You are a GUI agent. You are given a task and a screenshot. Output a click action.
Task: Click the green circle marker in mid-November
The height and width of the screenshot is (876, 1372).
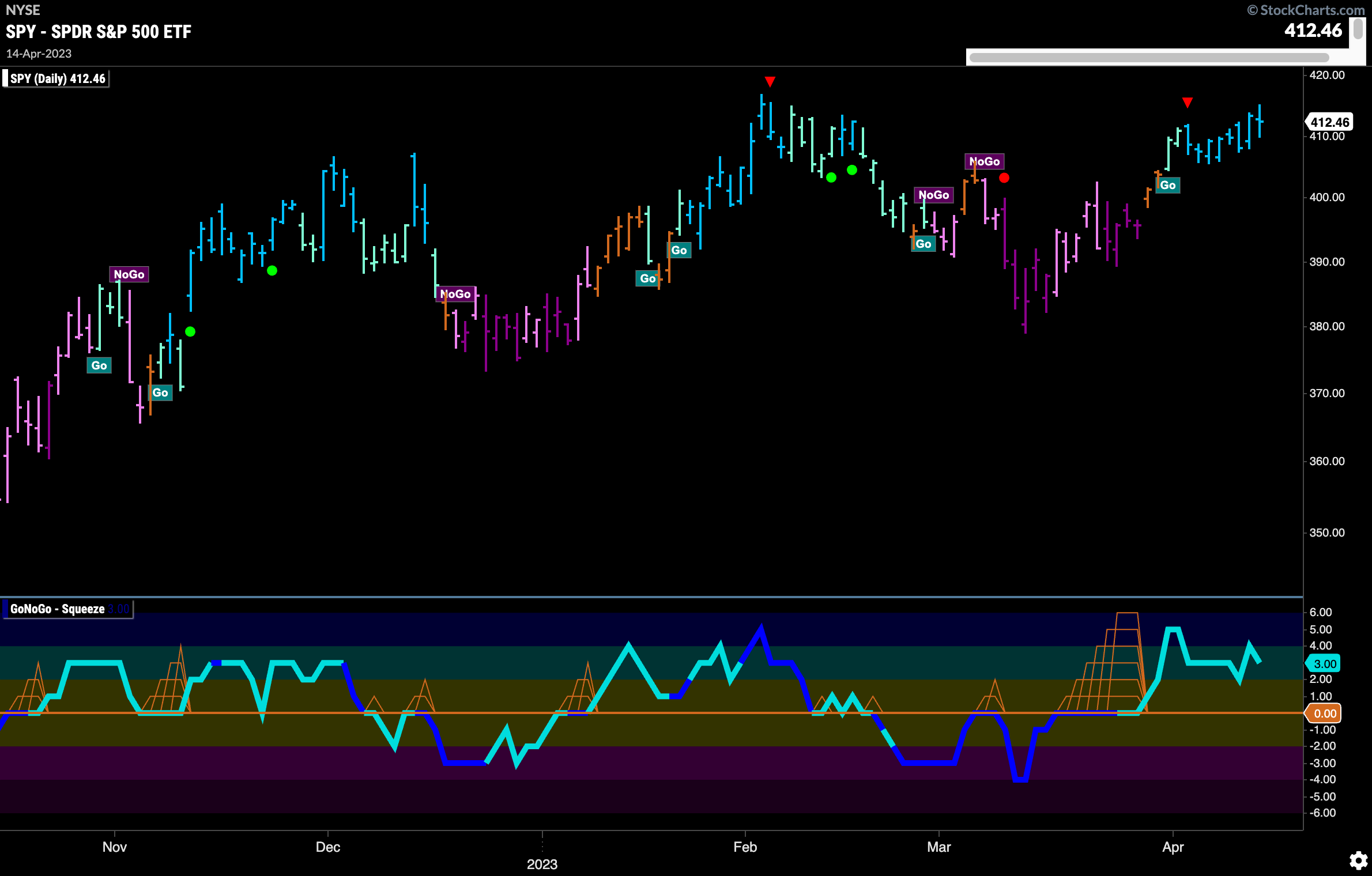tap(190, 331)
